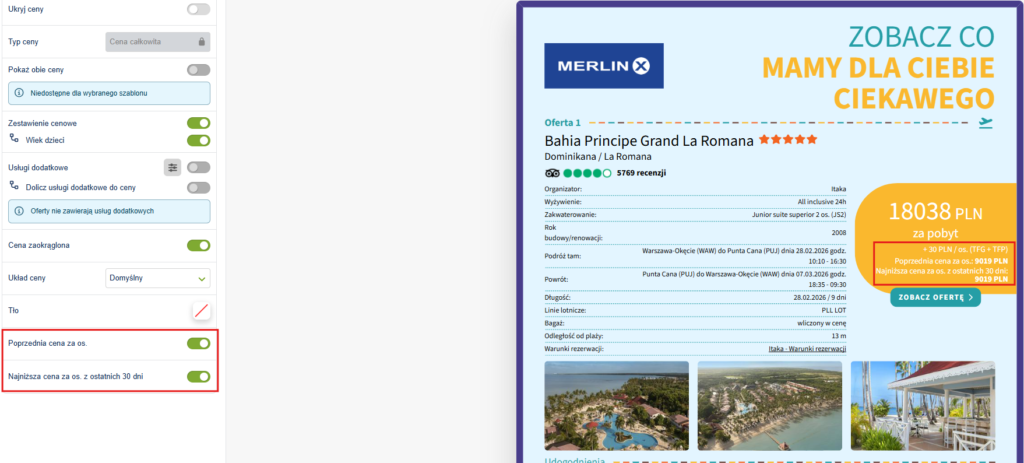Disable the Wiek dzieci switch
Screen dimensions: 1024x463
199,140
